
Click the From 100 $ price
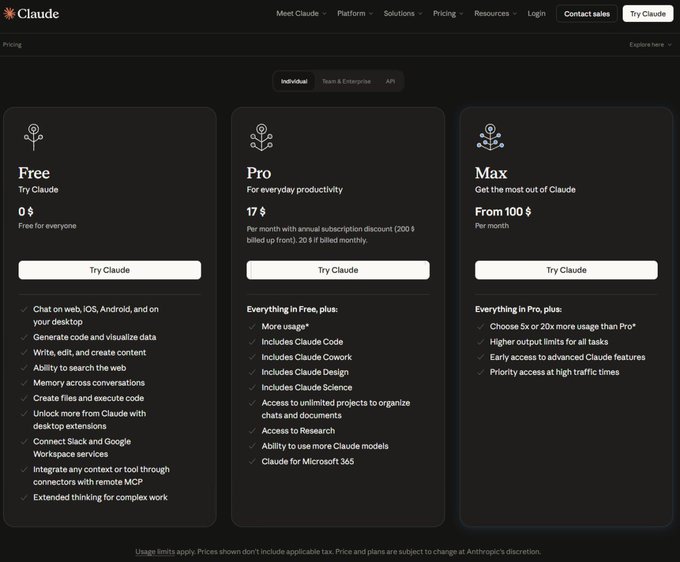[503, 212]
